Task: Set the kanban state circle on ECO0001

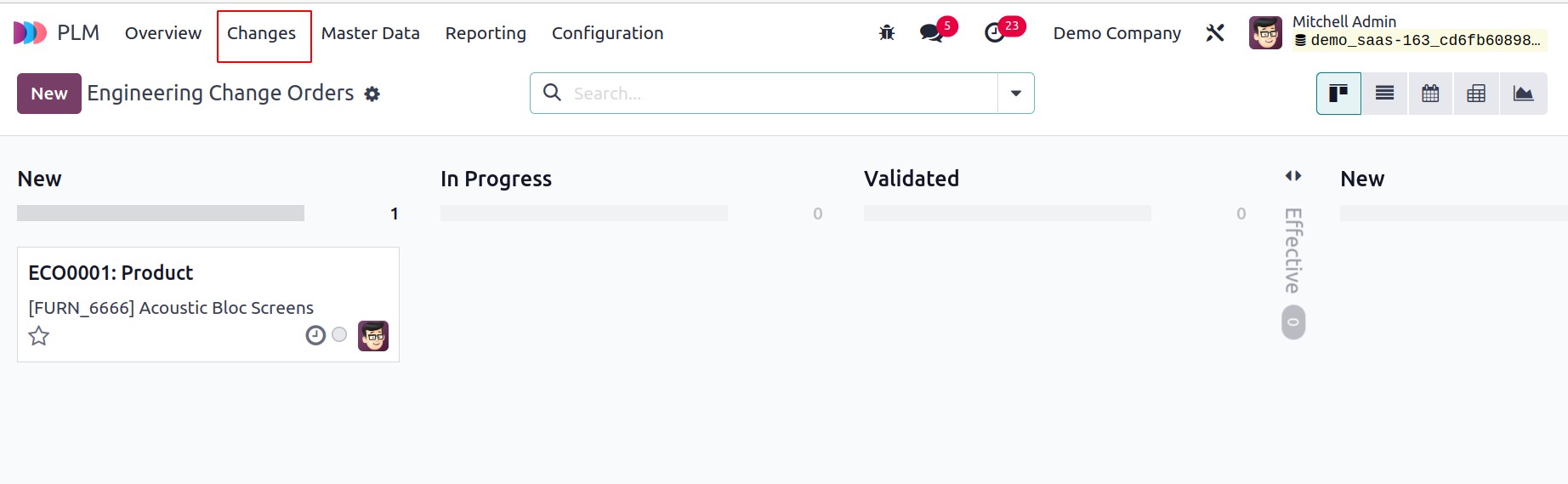Action: point(339,335)
